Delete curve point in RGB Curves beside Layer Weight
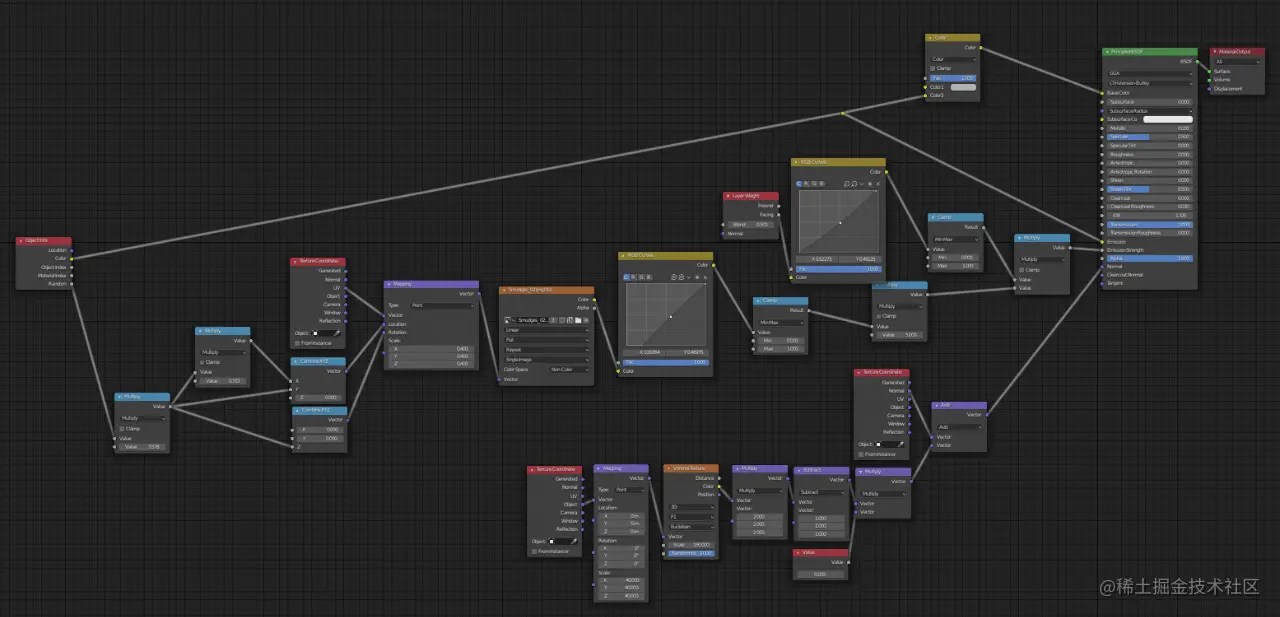The width and height of the screenshot is (1280, 617). point(878,184)
